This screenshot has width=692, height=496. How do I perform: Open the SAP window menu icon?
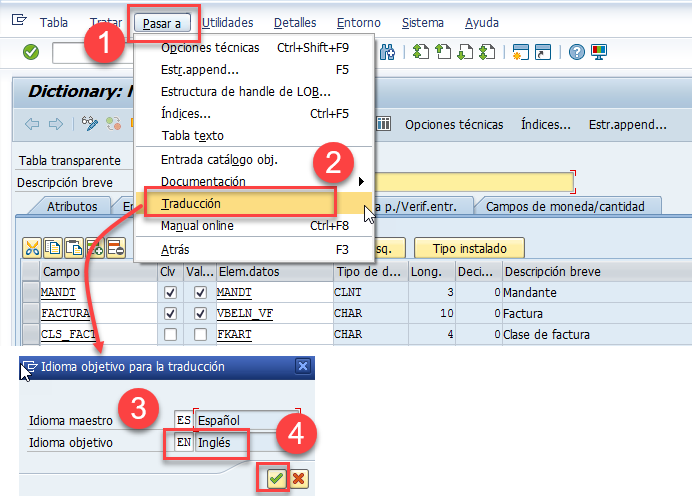point(19,20)
